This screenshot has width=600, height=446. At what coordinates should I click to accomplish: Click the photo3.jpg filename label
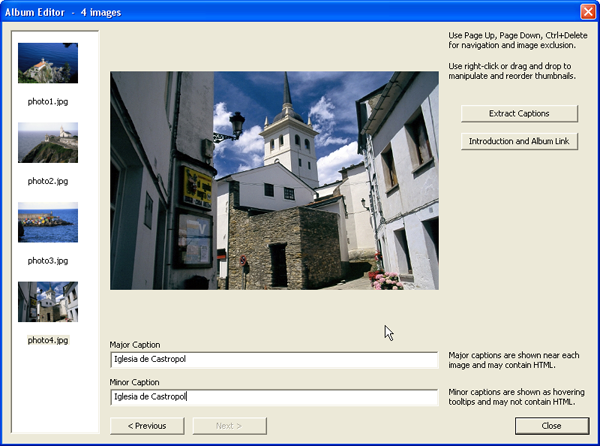coord(48,260)
